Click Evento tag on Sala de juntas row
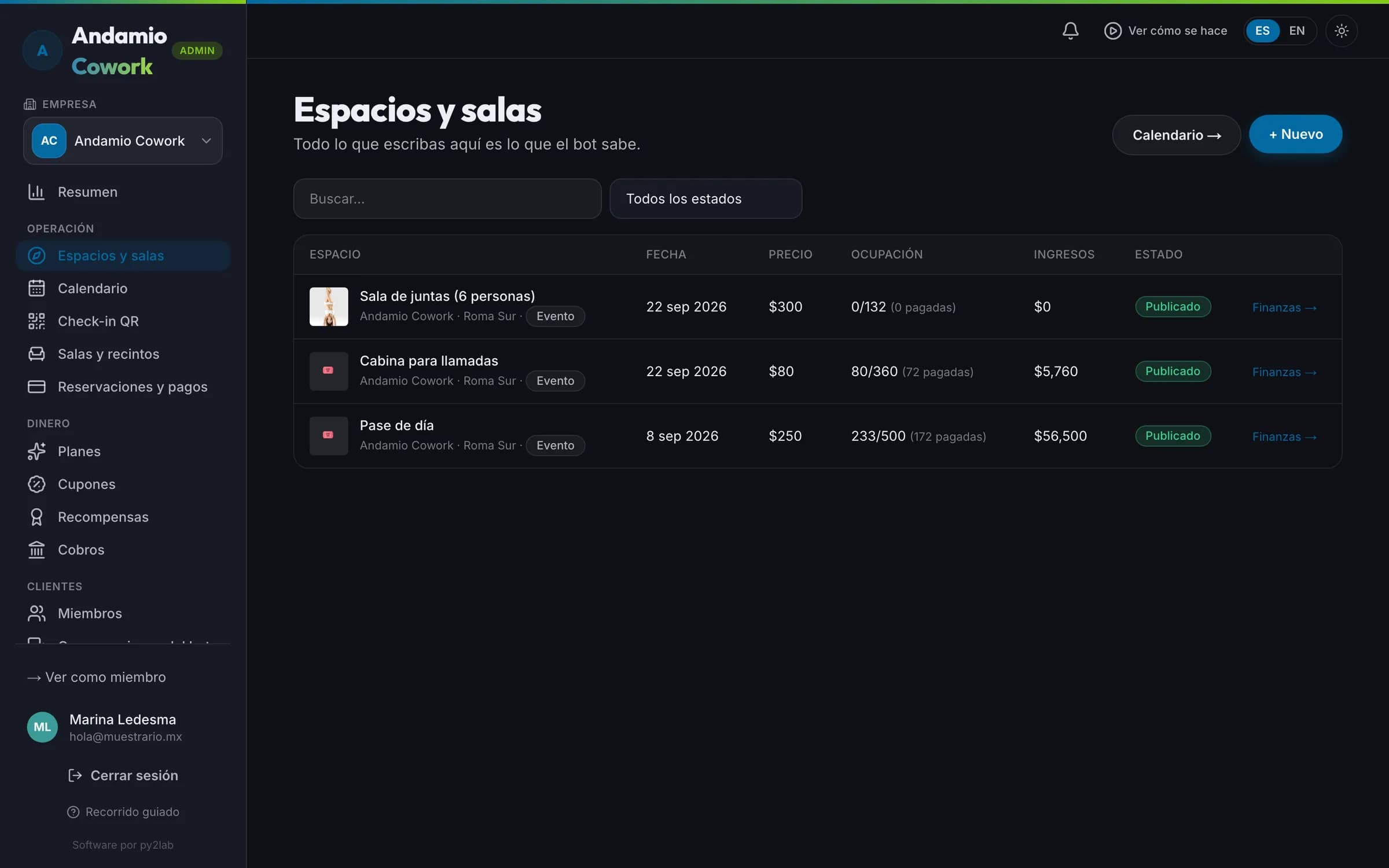 [555, 316]
